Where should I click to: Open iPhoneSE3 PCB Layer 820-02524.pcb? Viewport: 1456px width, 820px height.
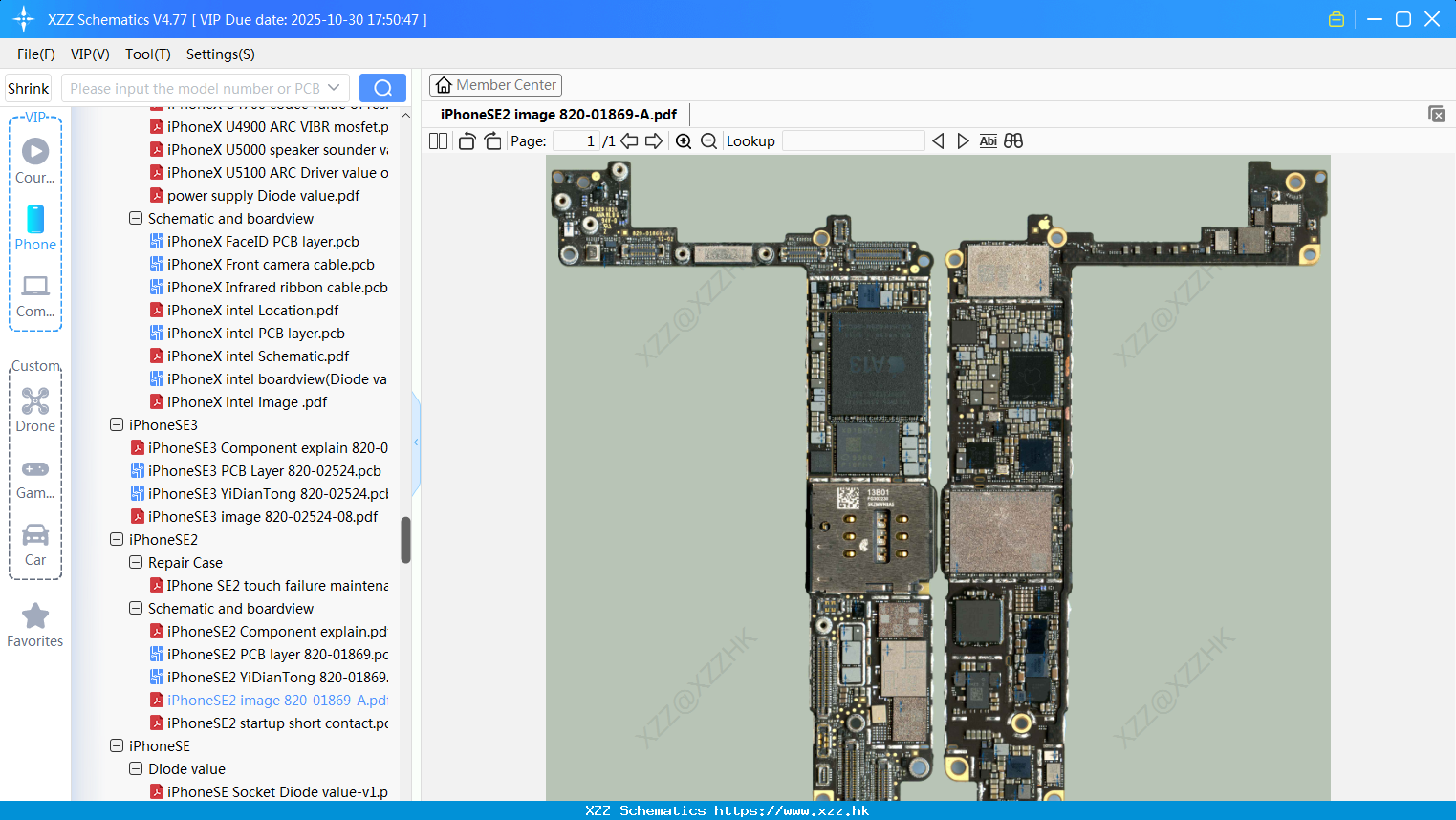click(x=265, y=471)
